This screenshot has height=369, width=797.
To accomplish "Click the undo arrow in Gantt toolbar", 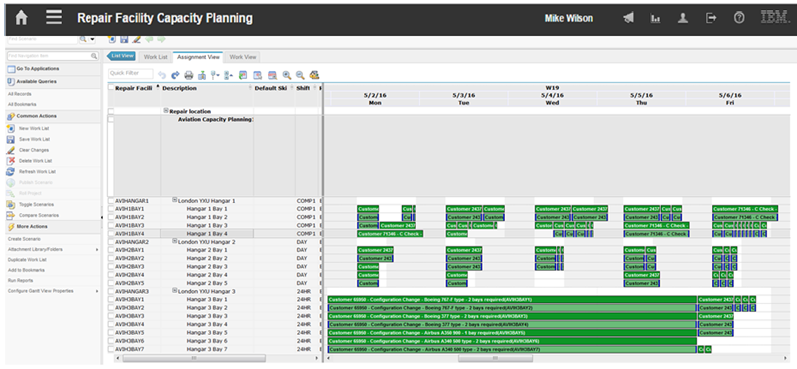I will [162, 75].
